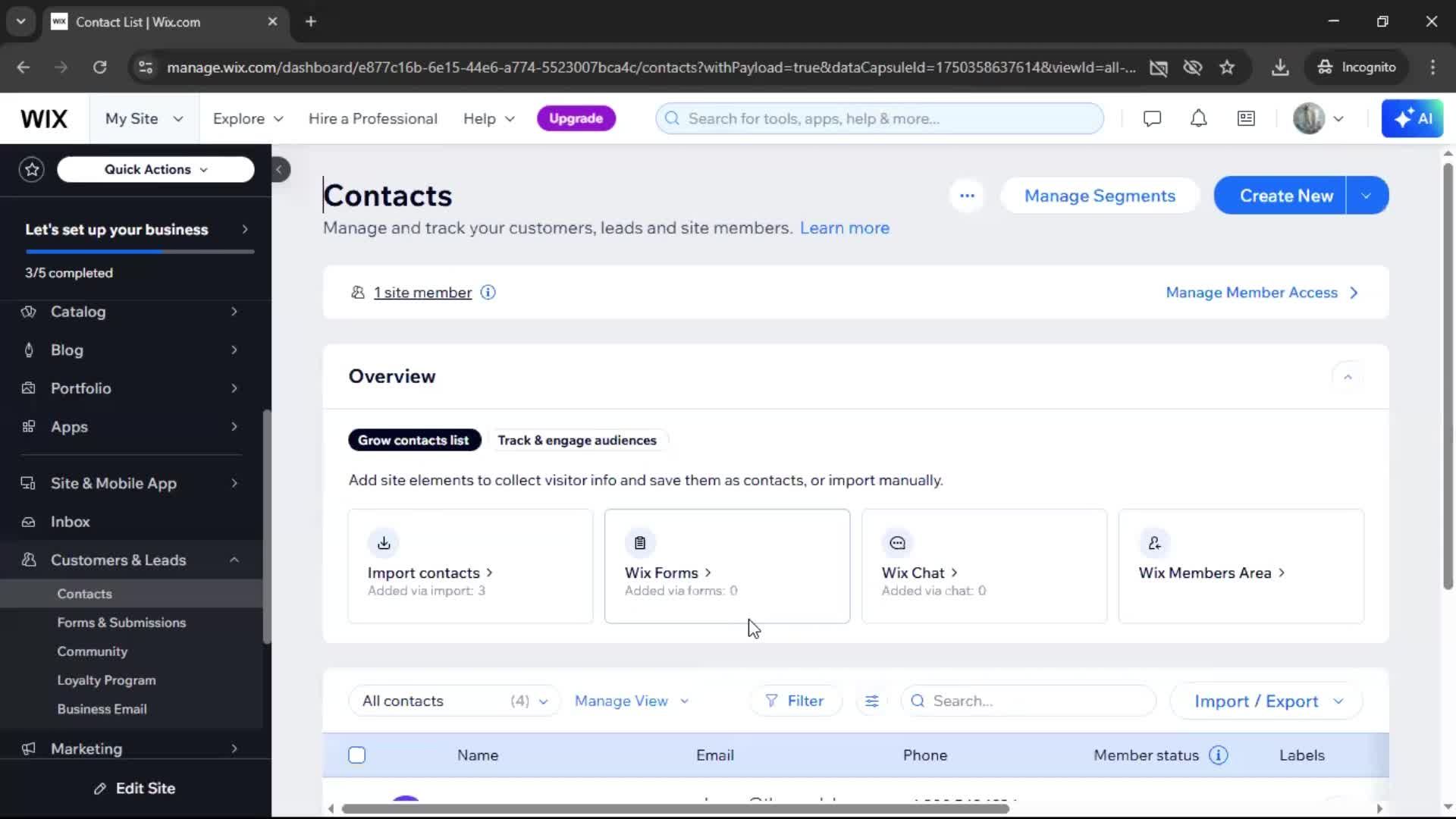Collapse the sidebar with arrow handle
The image size is (1456, 819).
point(279,169)
